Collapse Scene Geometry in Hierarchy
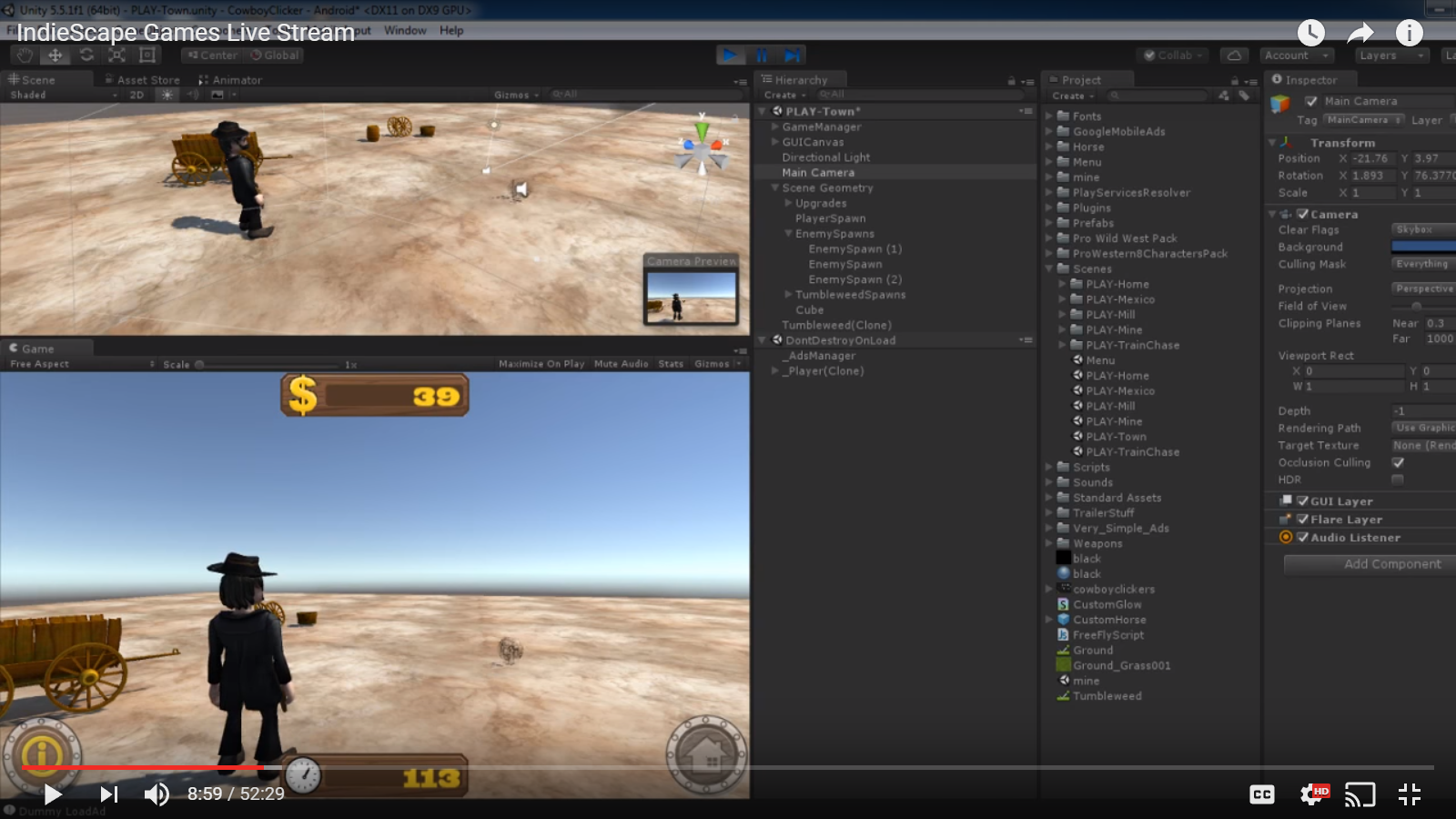This screenshot has height=819, width=1456. [775, 187]
